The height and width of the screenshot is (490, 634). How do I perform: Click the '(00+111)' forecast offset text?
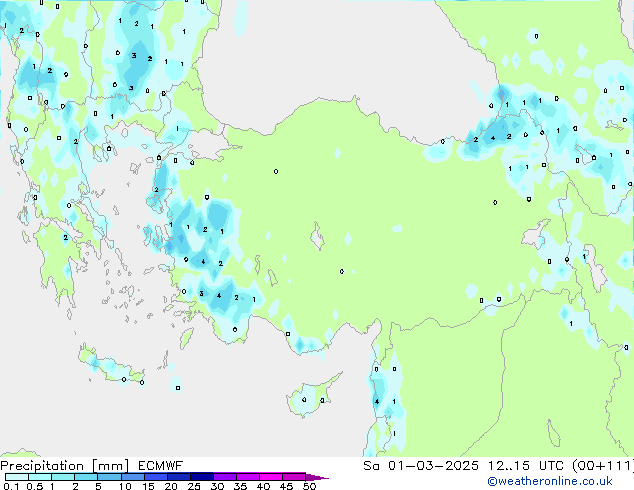coord(603,466)
